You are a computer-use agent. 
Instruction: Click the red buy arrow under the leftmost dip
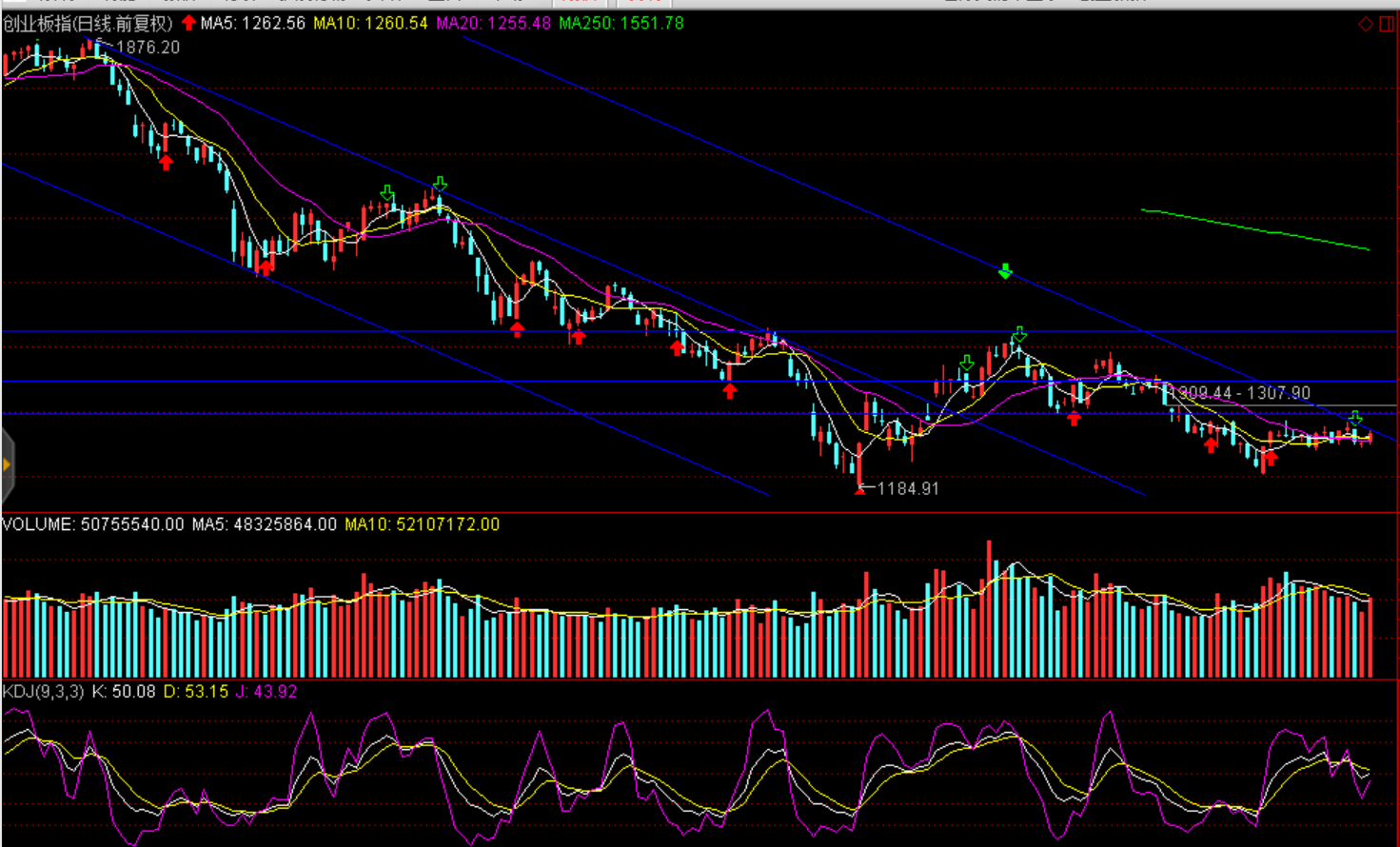(167, 162)
